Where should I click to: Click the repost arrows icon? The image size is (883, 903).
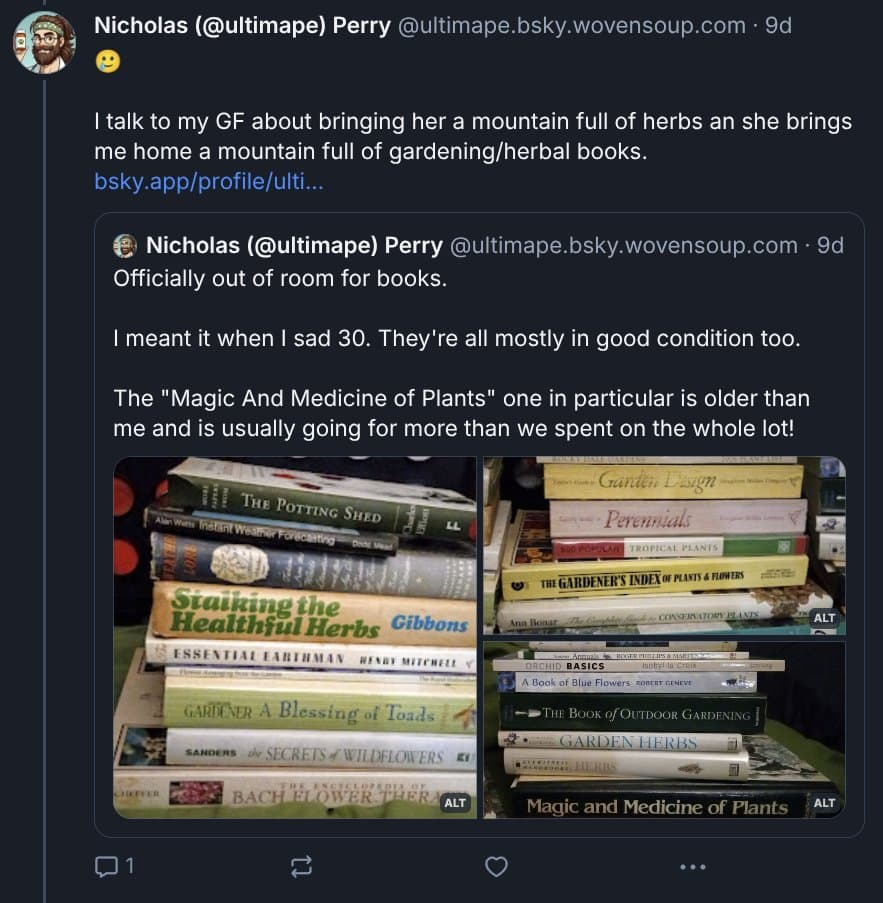[x=301, y=866]
